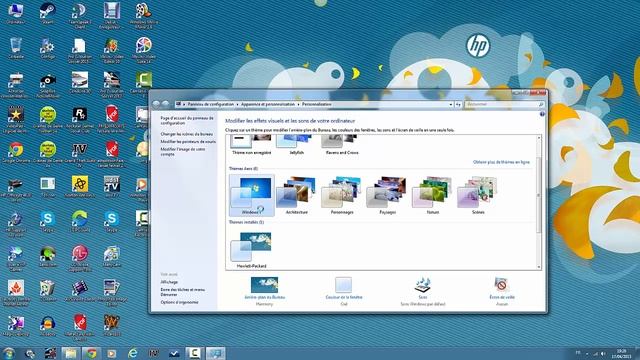Click the Forward navigation arrow

[x=166, y=104]
